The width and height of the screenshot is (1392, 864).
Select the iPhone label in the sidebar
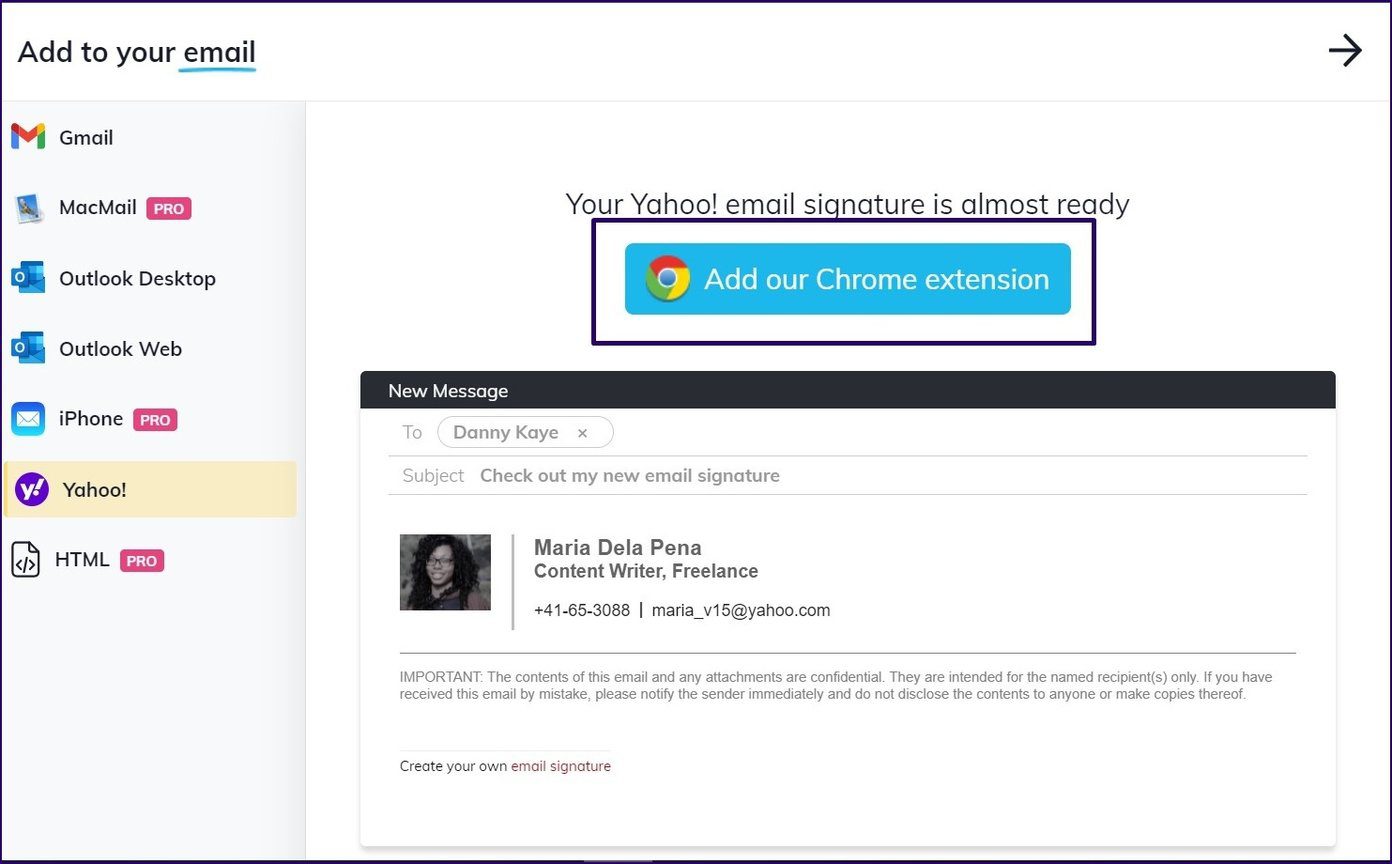pyautogui.click(x=91, y=419)
